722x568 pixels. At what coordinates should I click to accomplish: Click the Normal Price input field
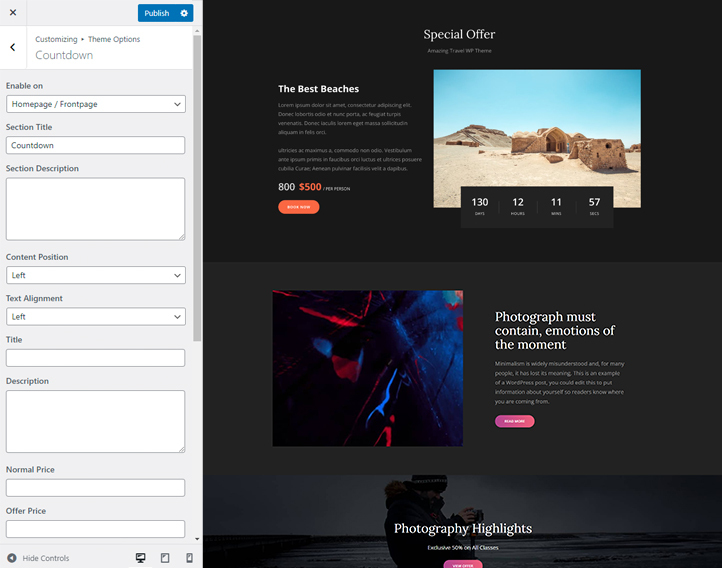96,488
